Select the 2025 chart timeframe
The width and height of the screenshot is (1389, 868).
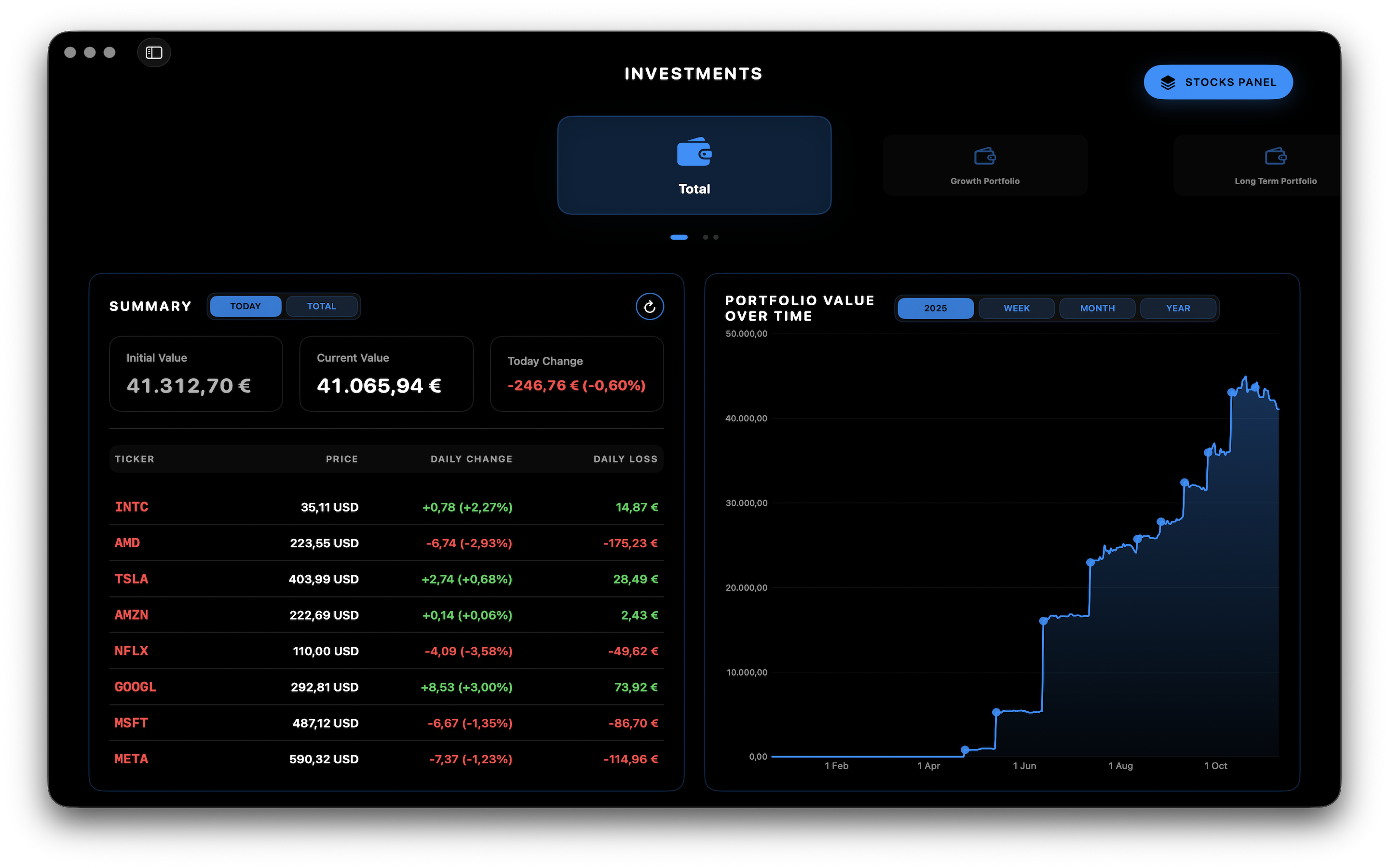coord(935,308)
